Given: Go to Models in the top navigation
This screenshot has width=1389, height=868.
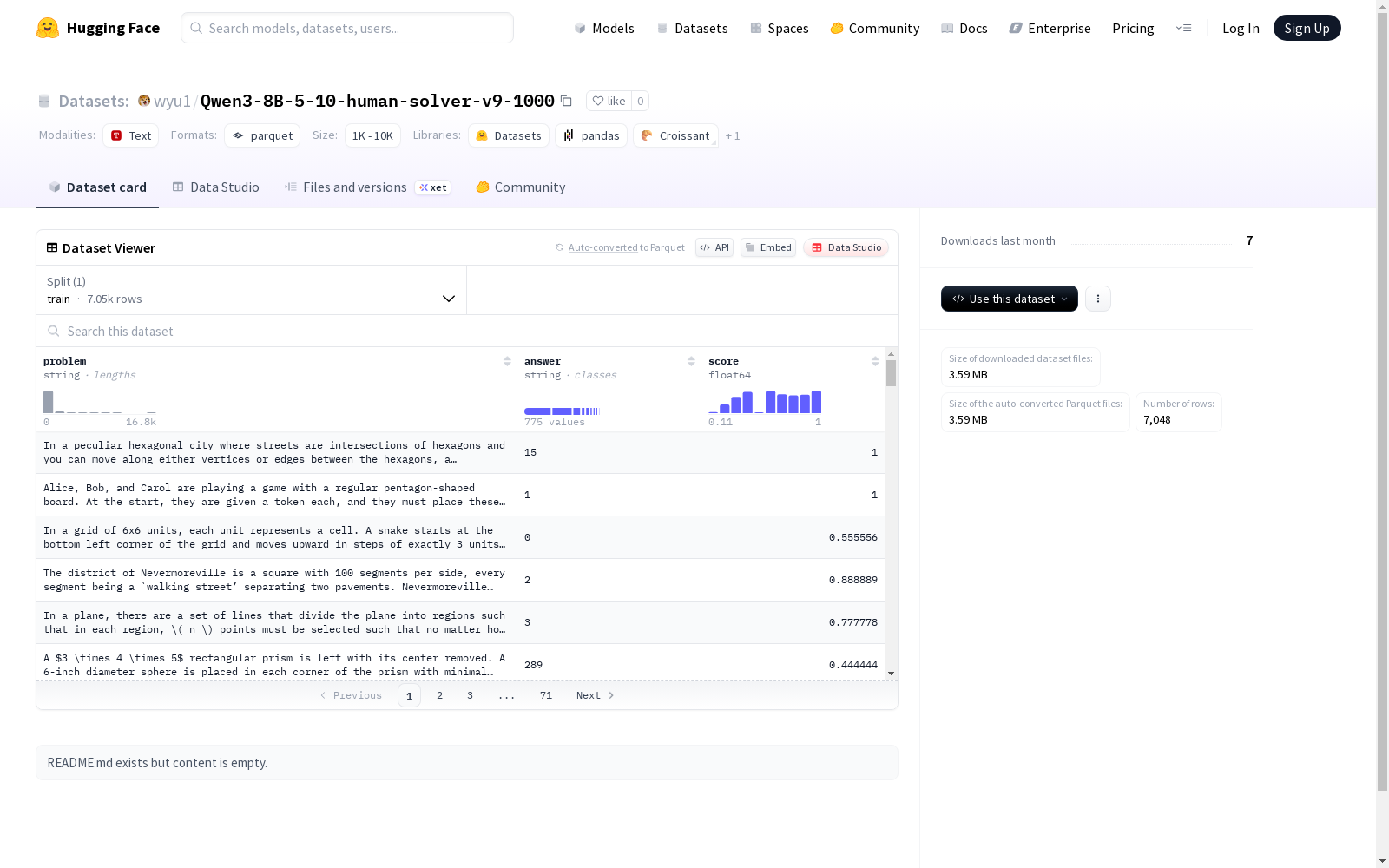Looking at the screenshot, I should pos(604,28).
